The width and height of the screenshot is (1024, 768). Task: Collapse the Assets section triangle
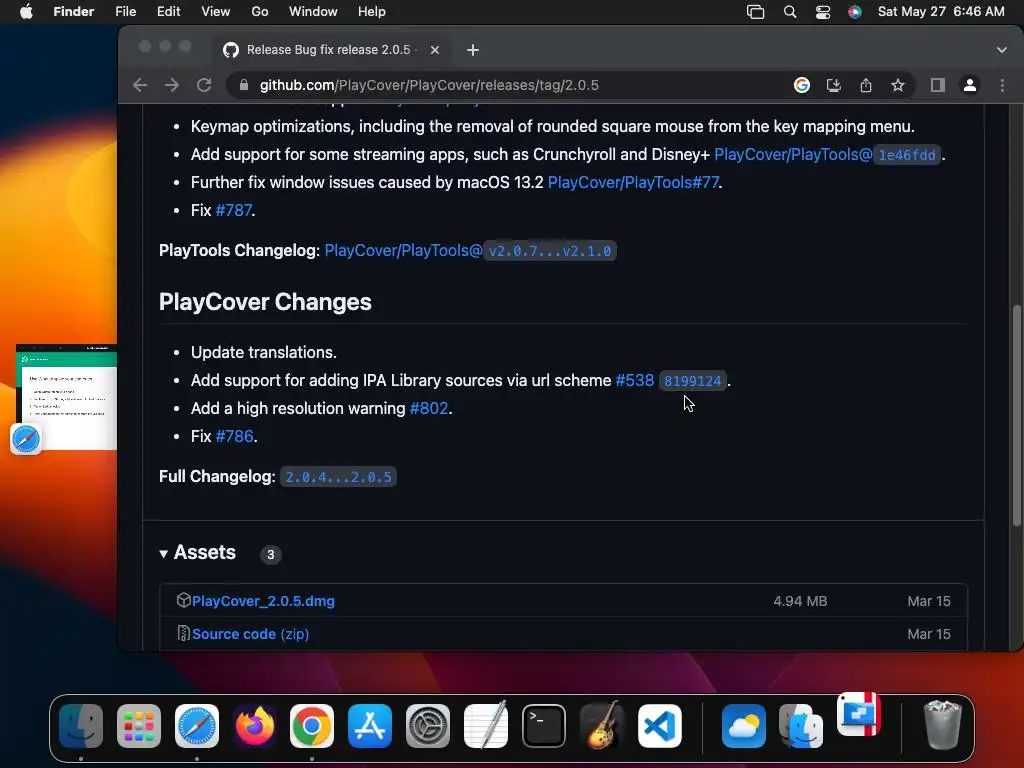pos(163,554)
